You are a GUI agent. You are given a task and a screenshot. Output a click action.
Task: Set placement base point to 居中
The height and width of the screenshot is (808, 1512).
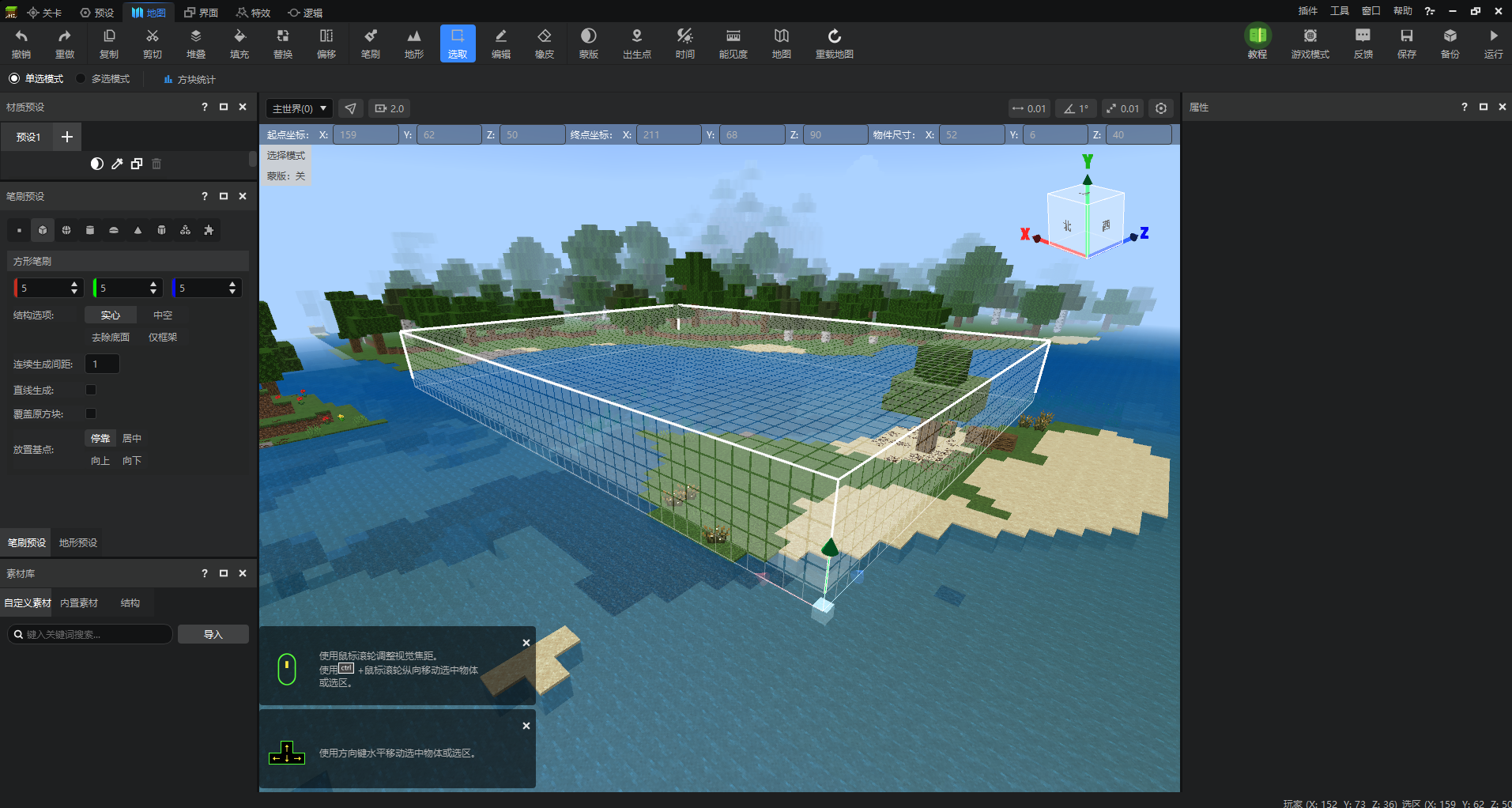(132, 438)
